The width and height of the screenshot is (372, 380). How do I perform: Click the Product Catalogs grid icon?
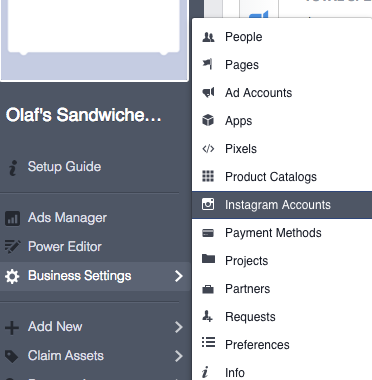208,176
